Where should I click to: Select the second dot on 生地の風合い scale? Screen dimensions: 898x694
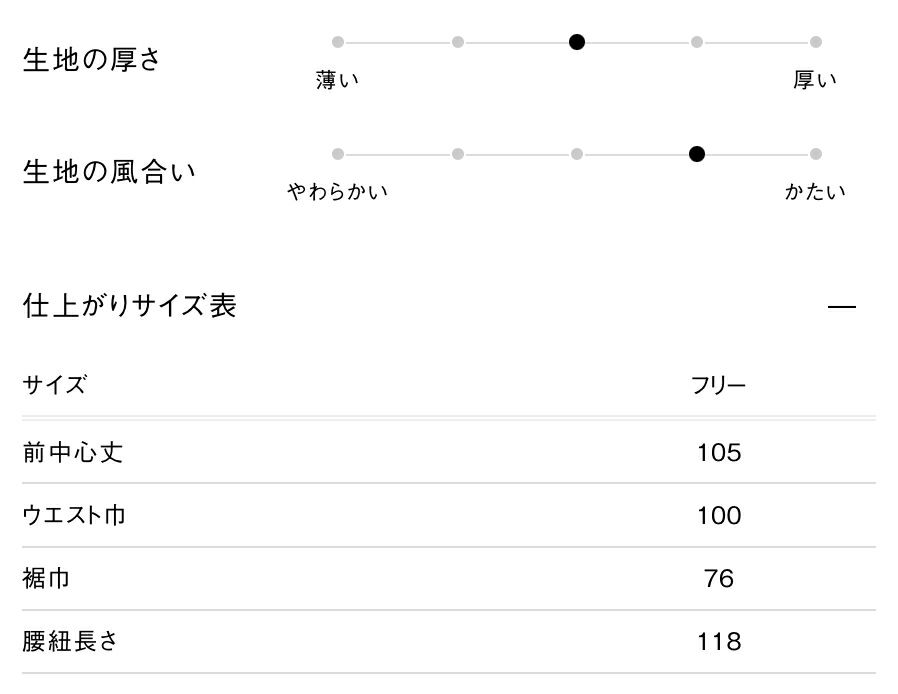pyautogui.click(x=457, y=154)
